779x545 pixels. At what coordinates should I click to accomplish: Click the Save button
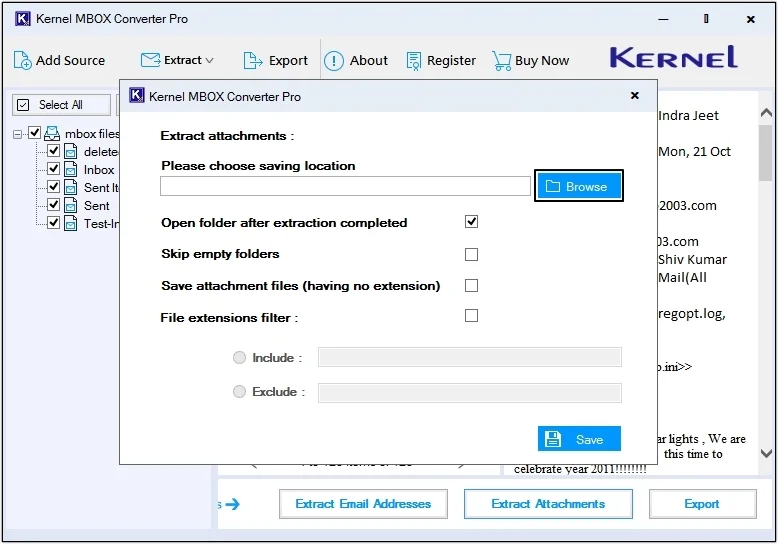pos(579,439)
